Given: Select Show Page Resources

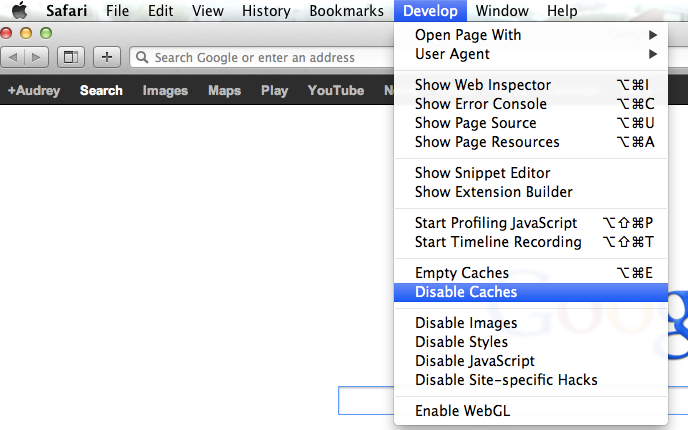Looking at the screenshot, I should tap(531, 142).
